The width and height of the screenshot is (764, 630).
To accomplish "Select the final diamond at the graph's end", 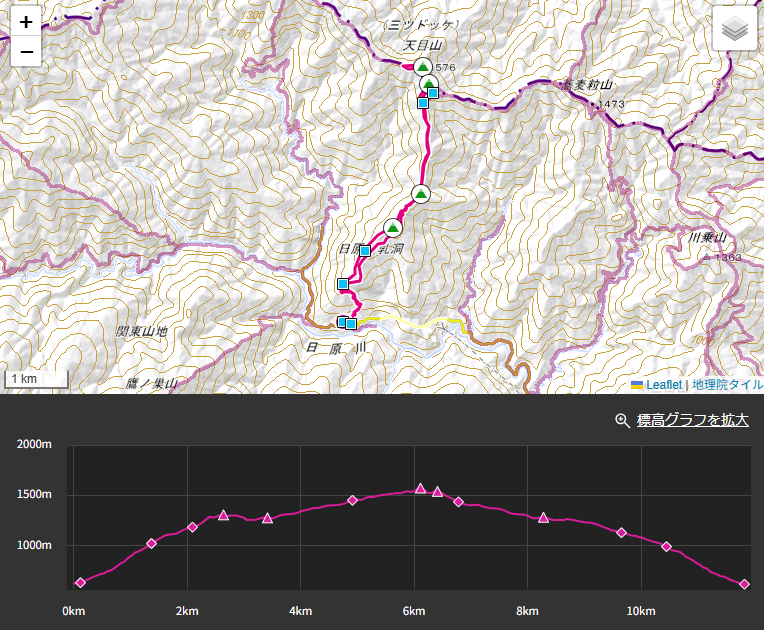I will (x=744, y=584).
